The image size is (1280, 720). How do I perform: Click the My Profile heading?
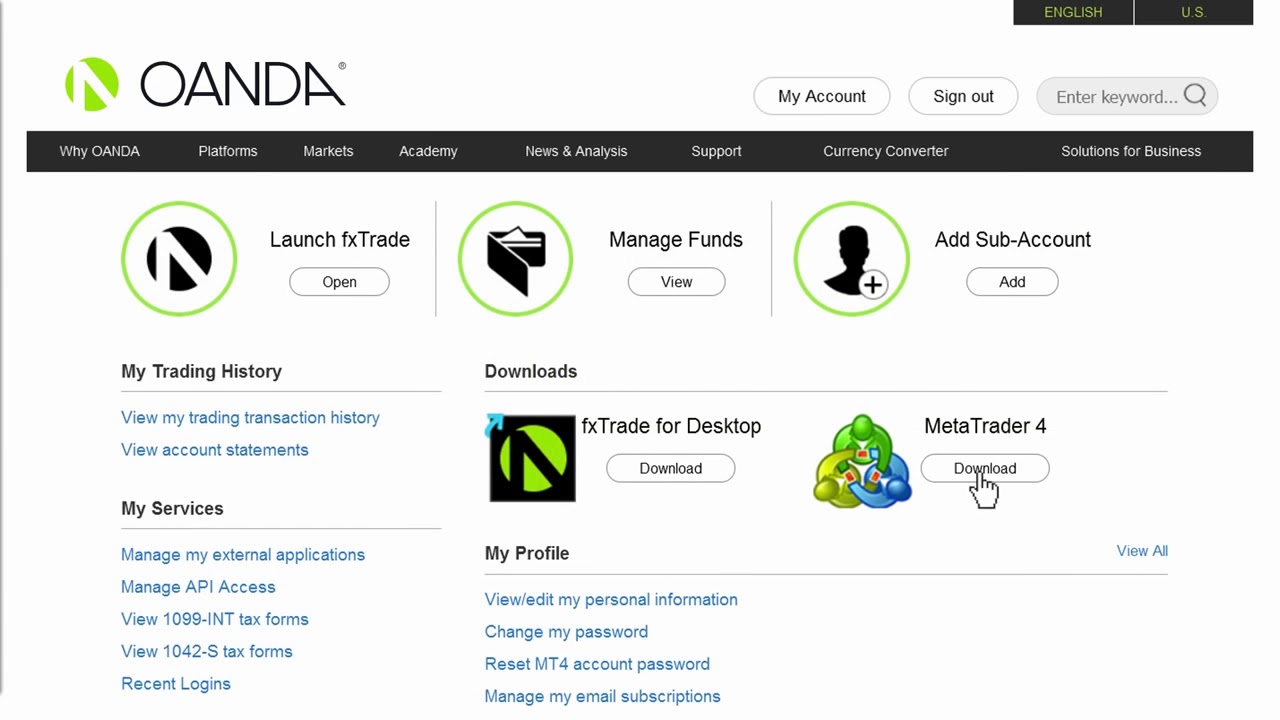527,553
